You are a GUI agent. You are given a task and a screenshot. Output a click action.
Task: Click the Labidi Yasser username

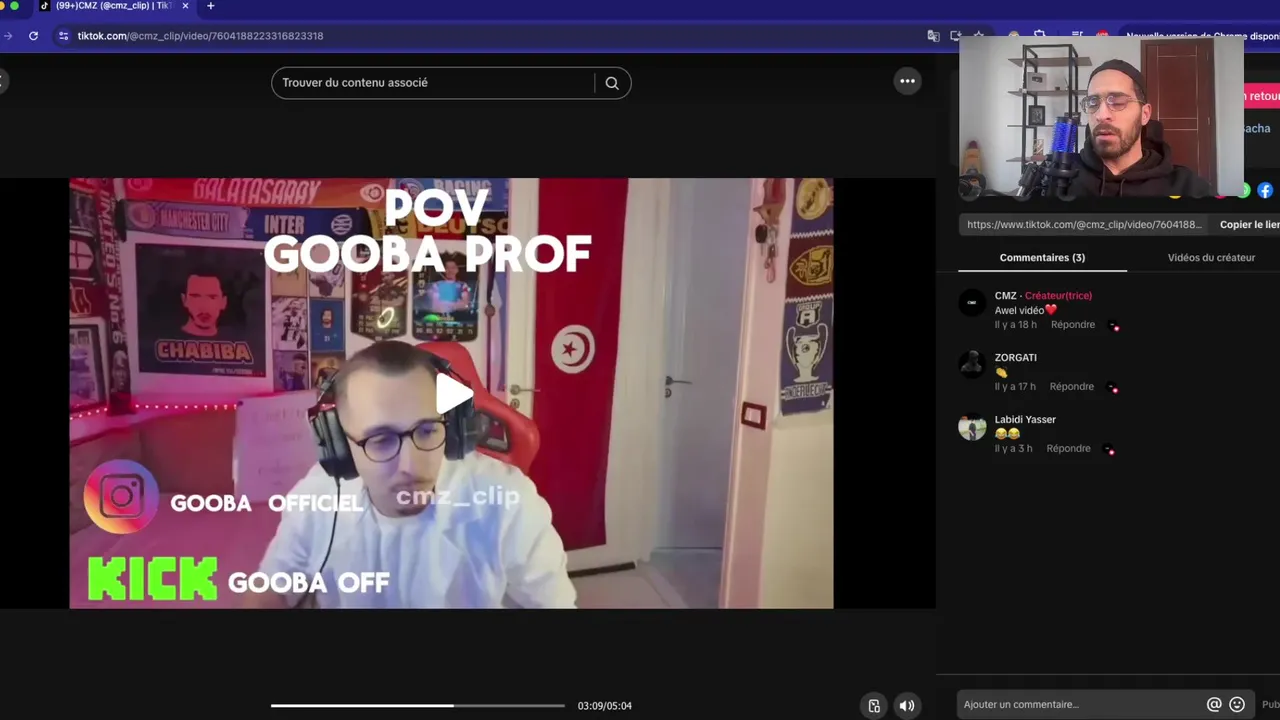tap(1025, 420)
